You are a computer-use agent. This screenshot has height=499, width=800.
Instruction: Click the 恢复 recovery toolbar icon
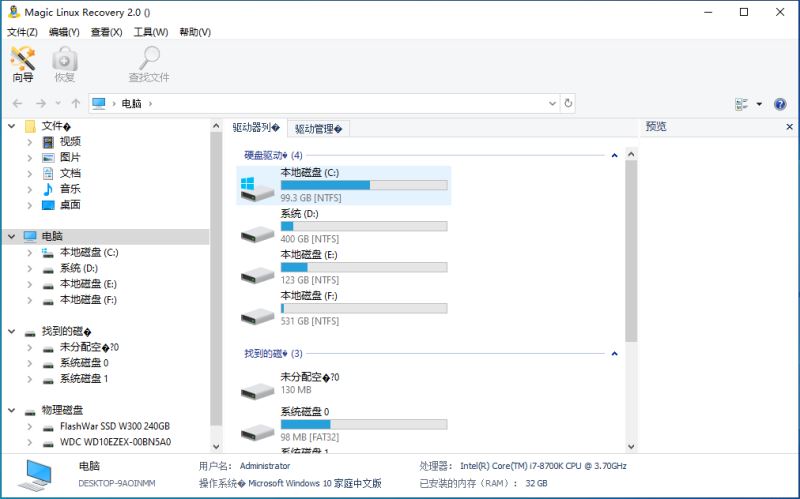coord(65,64)
